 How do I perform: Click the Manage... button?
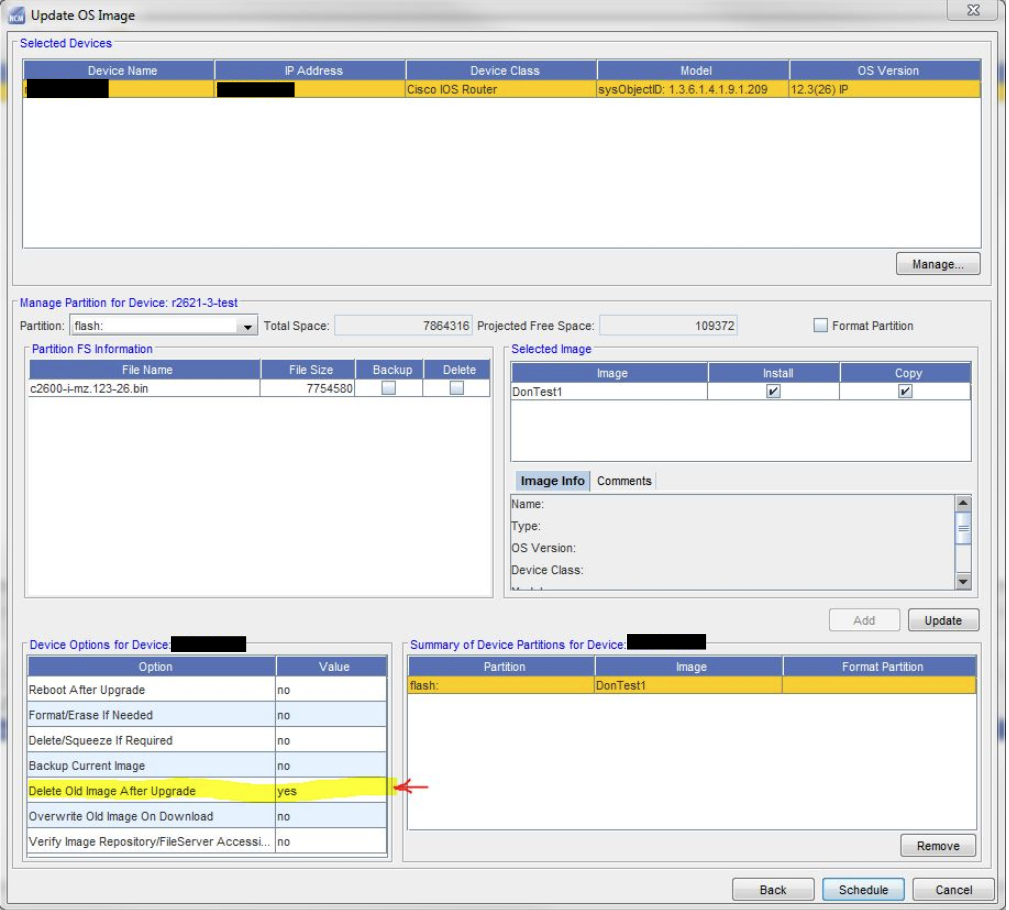point(937,265)
